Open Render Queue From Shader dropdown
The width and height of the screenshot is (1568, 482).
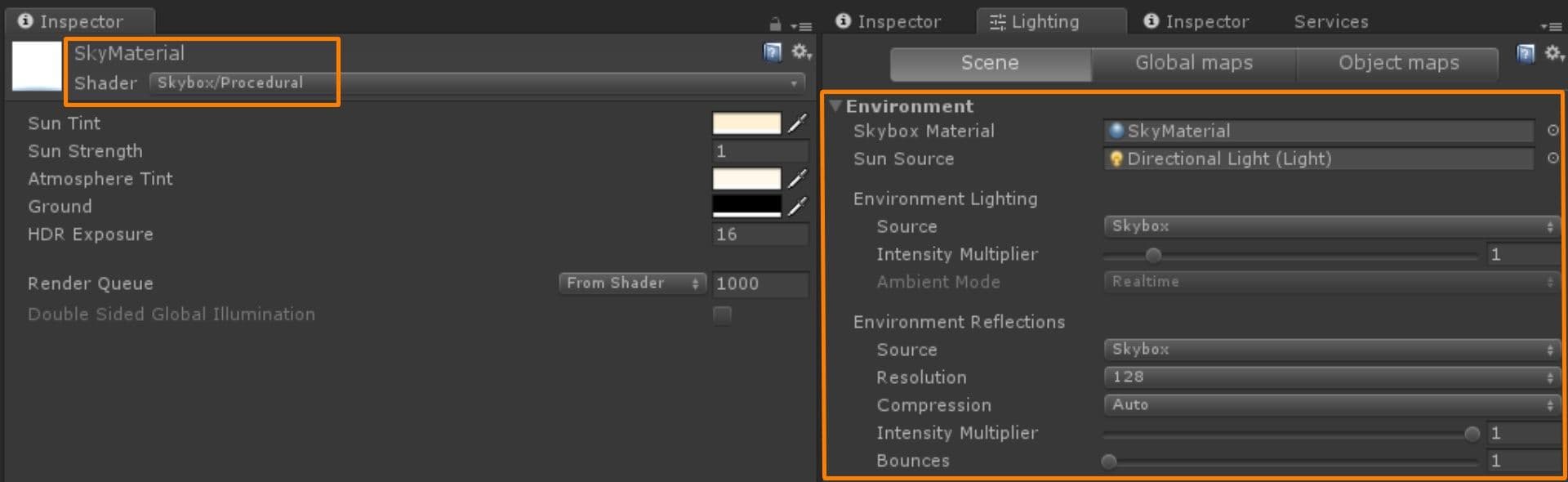[632, 283]
